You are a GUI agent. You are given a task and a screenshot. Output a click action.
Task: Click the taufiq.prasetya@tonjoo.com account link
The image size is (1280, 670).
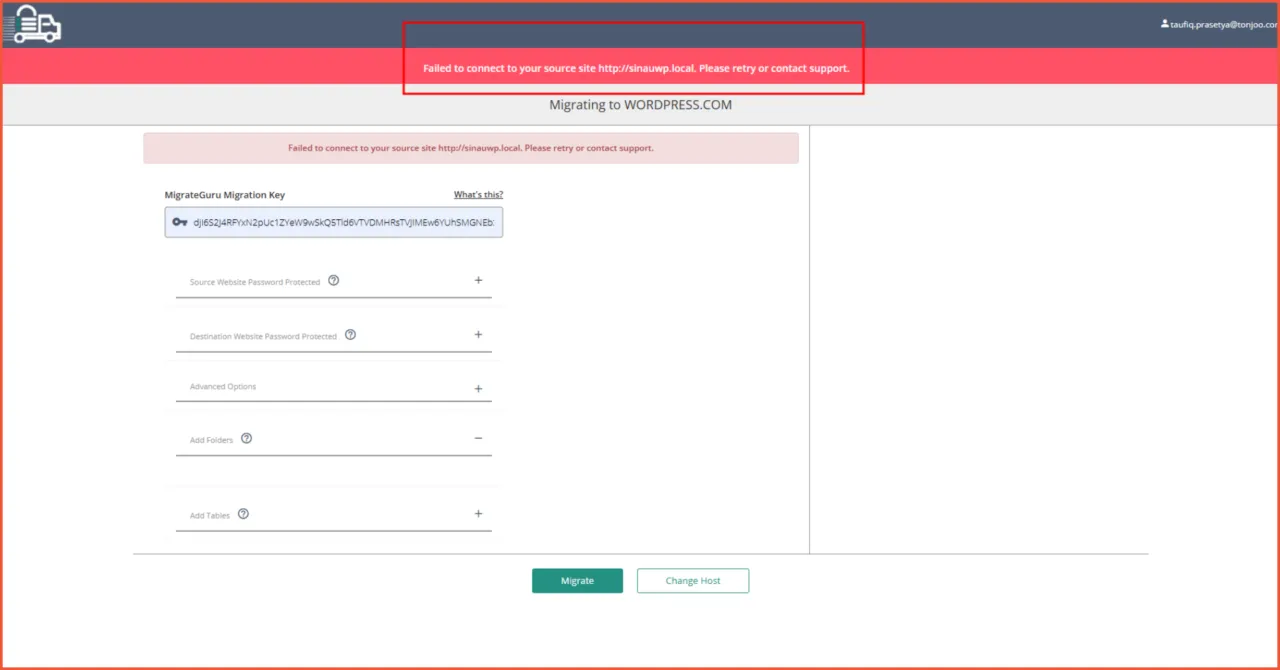point(1218,24)
